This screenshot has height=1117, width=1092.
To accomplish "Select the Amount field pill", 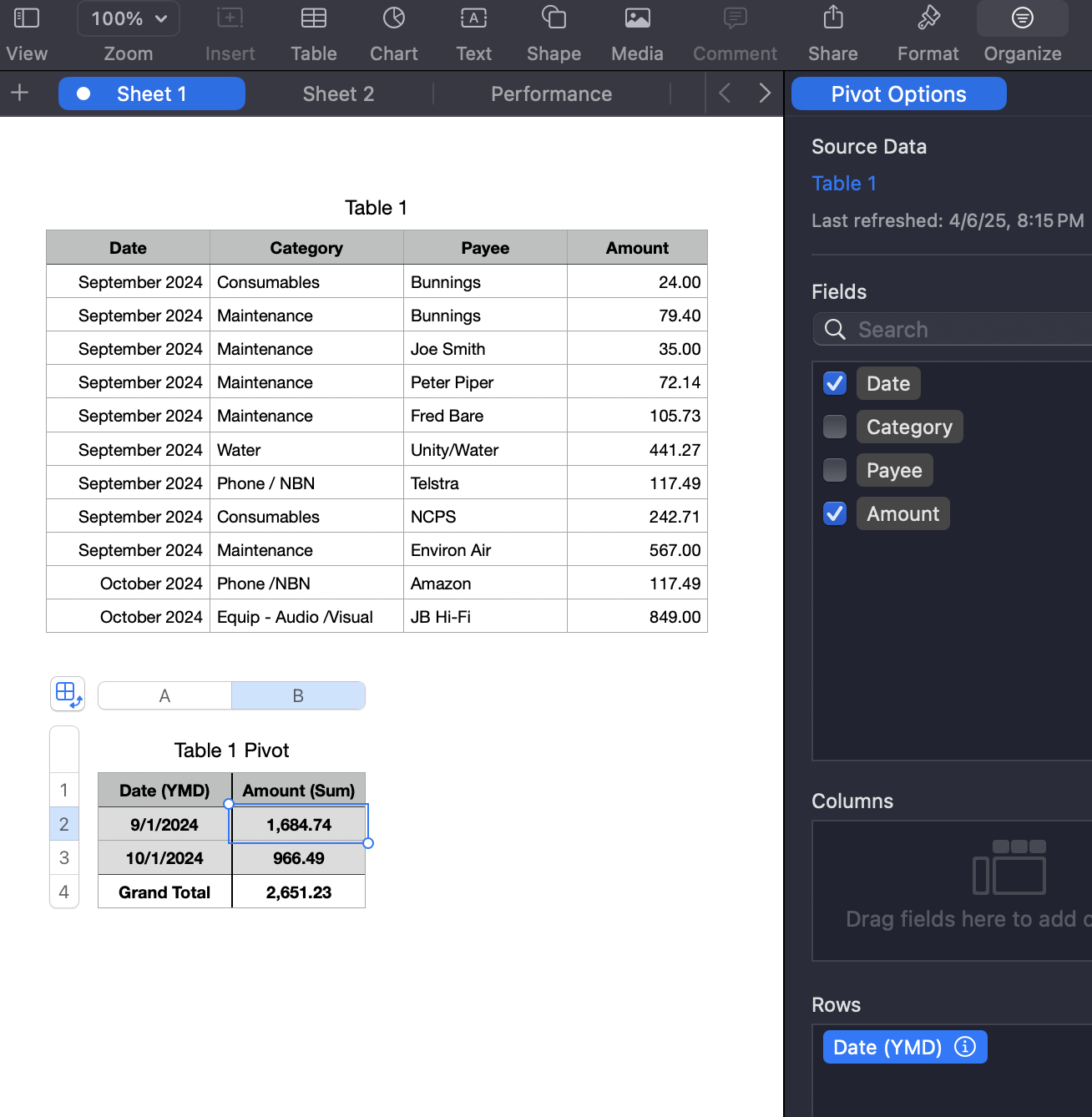I will point(902,513).
